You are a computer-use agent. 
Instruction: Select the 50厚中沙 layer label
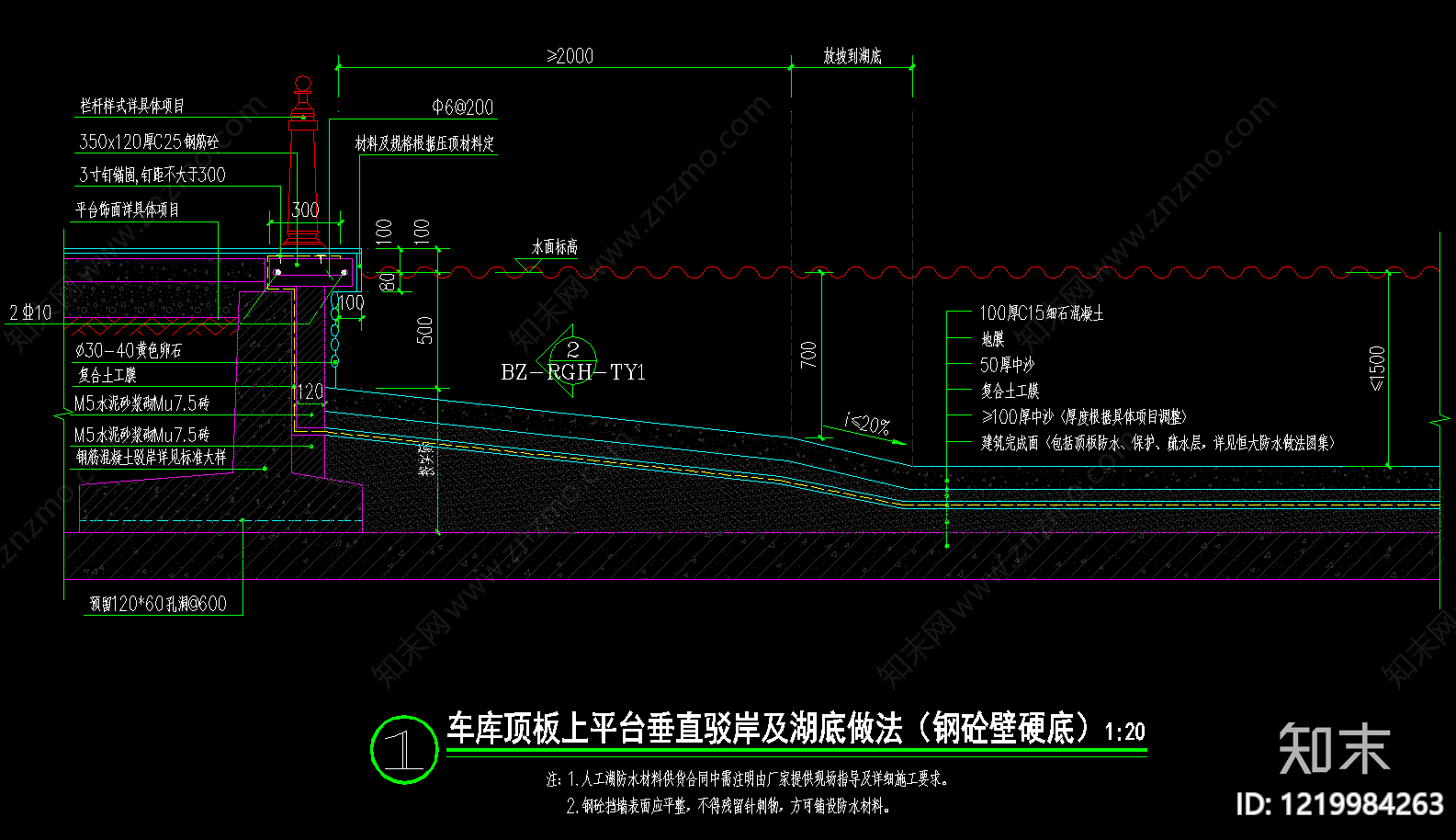[x=1007, y=365]
